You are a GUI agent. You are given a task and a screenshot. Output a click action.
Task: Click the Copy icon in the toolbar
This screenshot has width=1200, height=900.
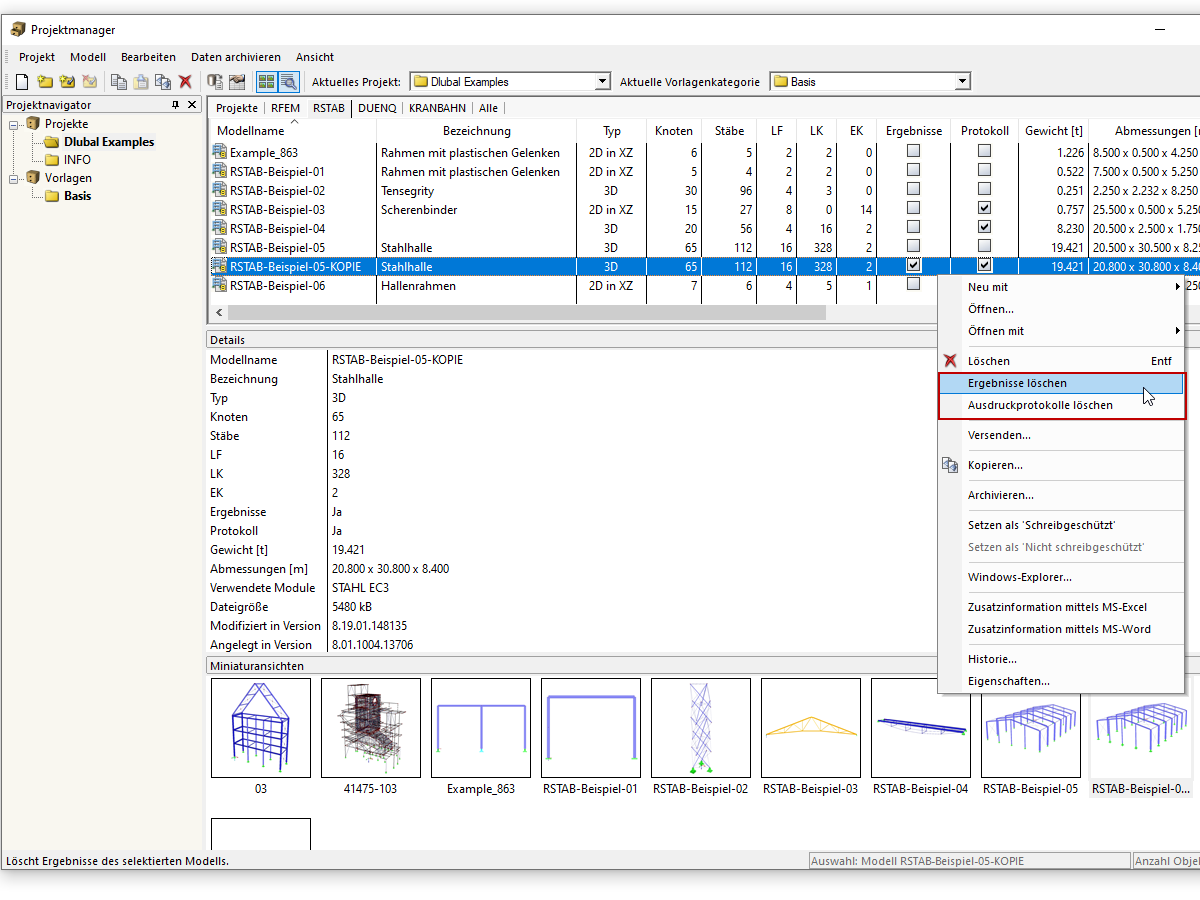(x=119, y=82)
